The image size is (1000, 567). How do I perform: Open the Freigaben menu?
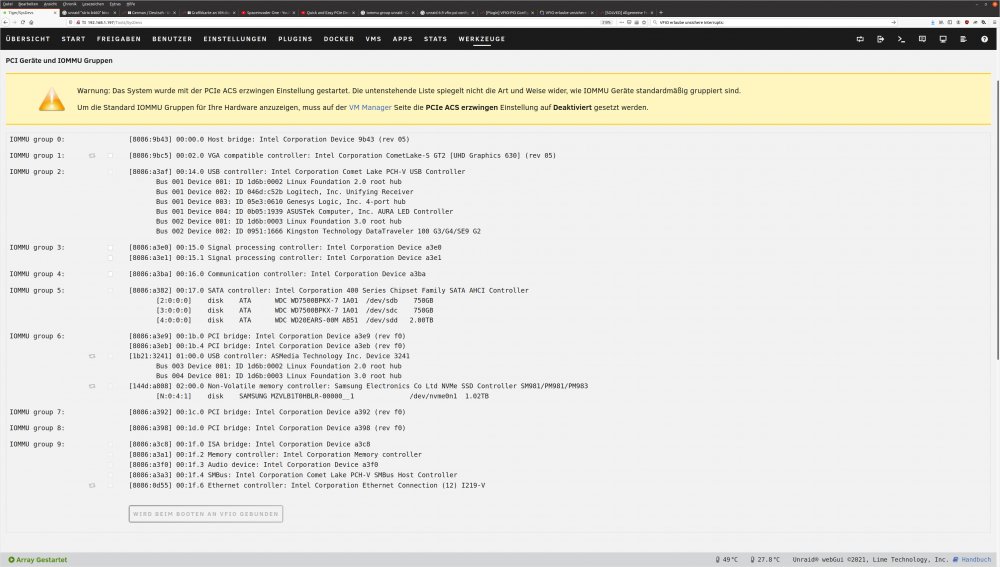[x=119, y=39]
